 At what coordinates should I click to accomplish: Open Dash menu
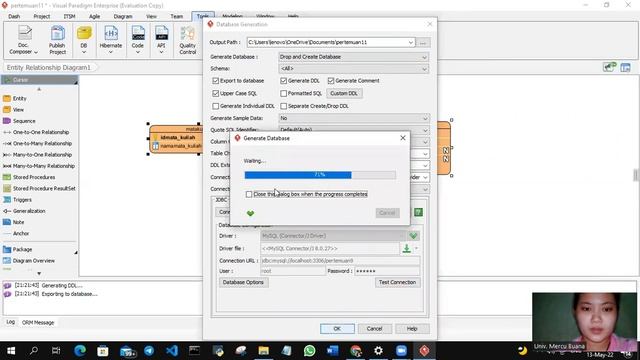tap(14, 16)
